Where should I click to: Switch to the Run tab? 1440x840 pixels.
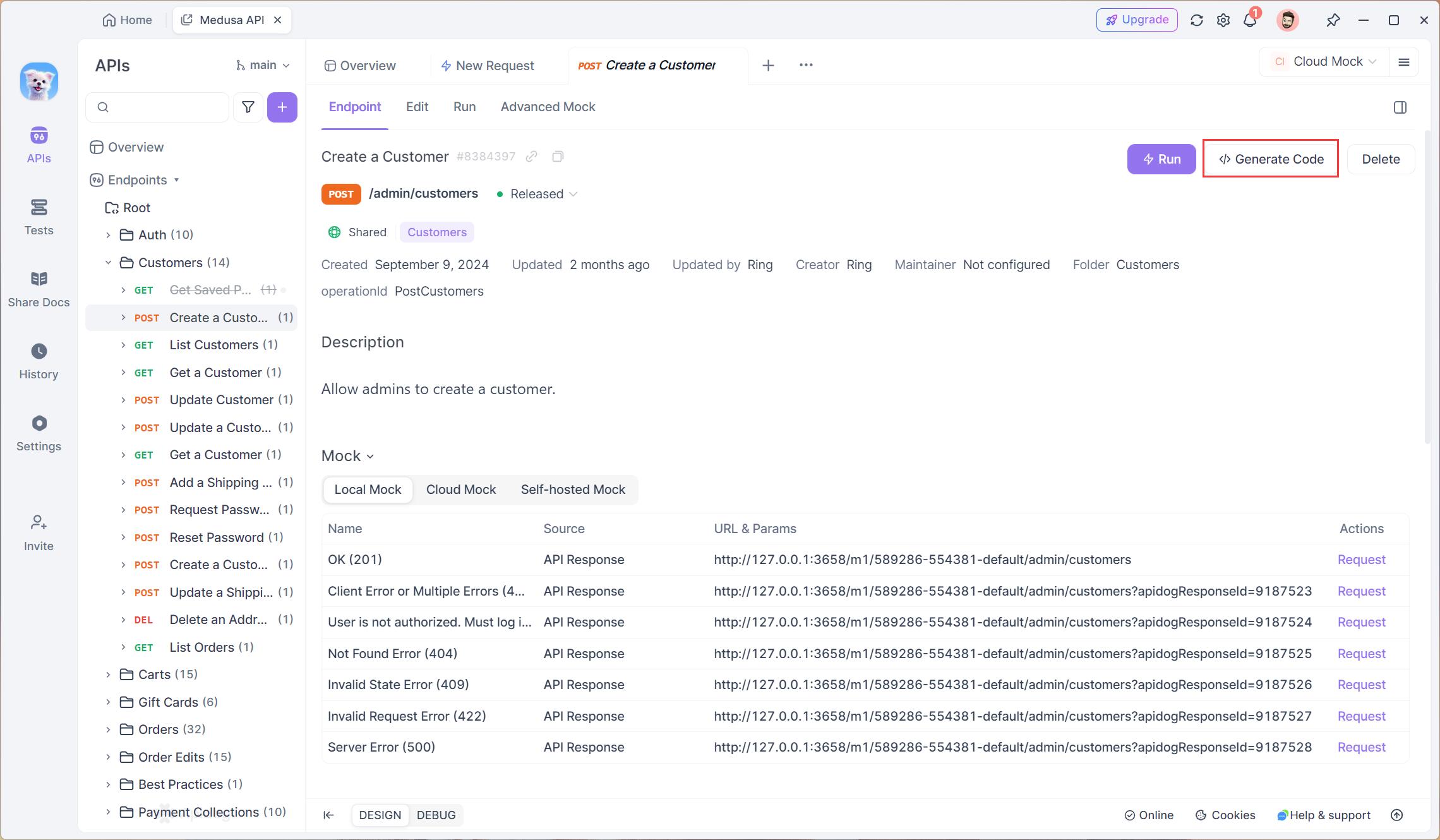[464, 107]
